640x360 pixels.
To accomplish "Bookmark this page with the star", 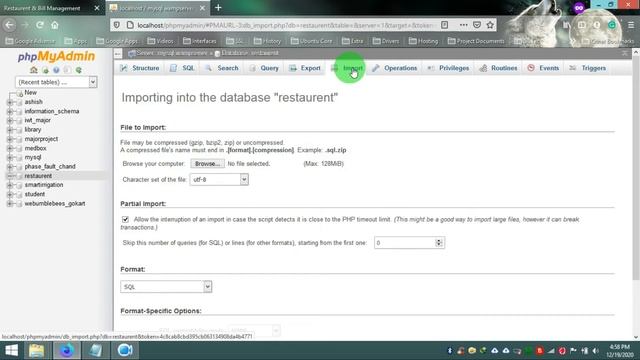I will tap(490, 25).
